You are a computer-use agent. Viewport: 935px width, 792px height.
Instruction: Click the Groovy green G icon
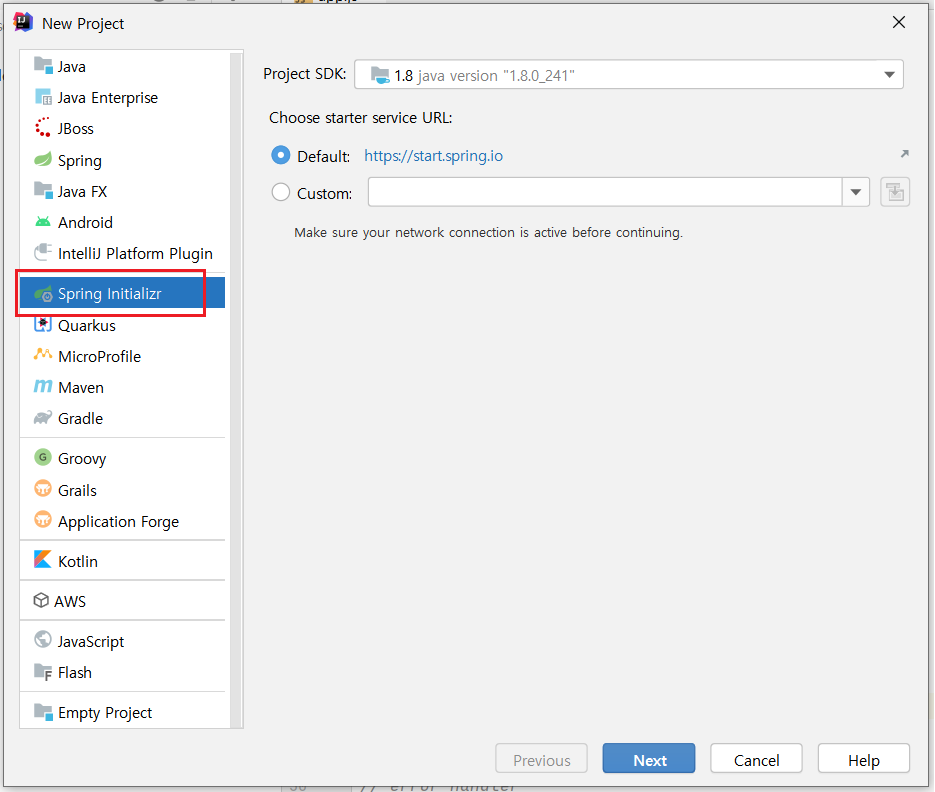[x=43, y=457]
